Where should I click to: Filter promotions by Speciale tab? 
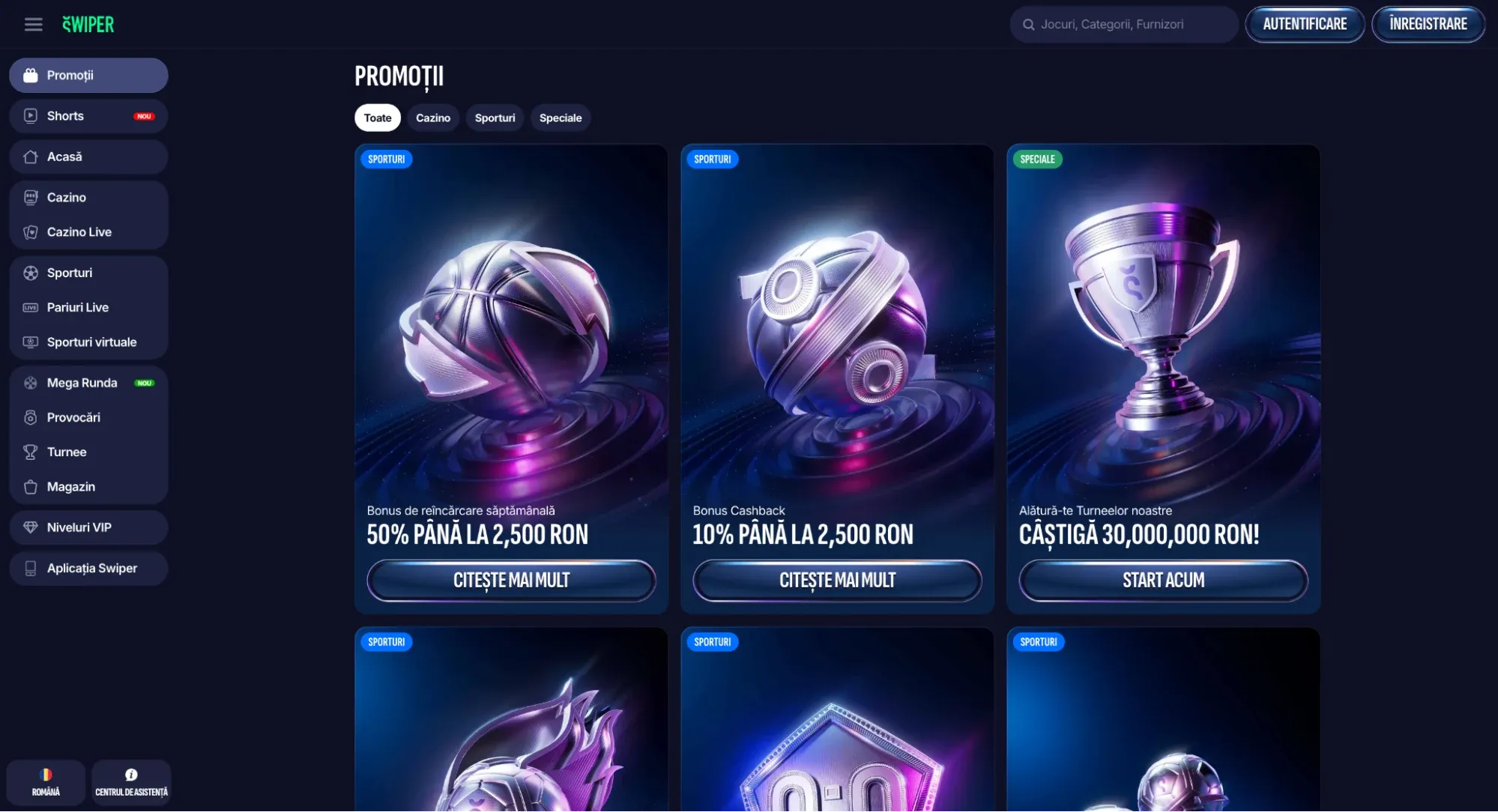(561, 118)
